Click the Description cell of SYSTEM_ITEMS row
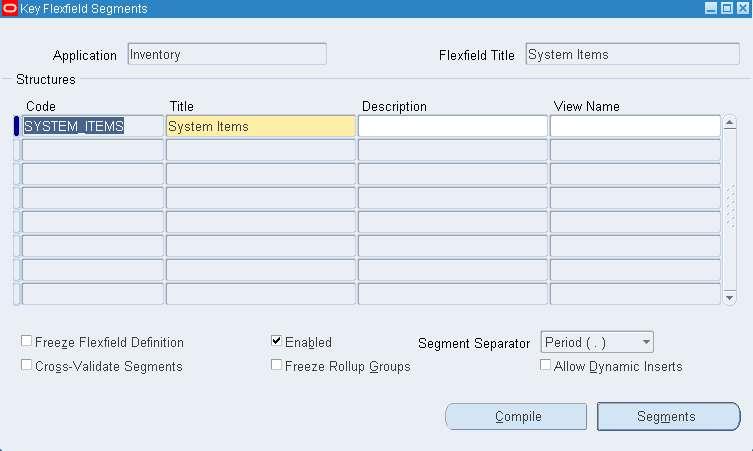Image resolution: width=753 pixels, height=451 pixels. tap(453, 126)
